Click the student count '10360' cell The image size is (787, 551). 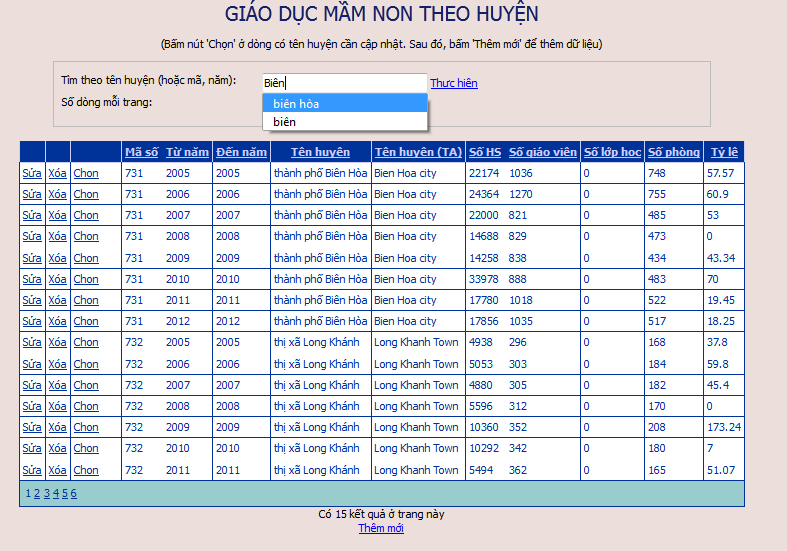(x=484, y=428)
